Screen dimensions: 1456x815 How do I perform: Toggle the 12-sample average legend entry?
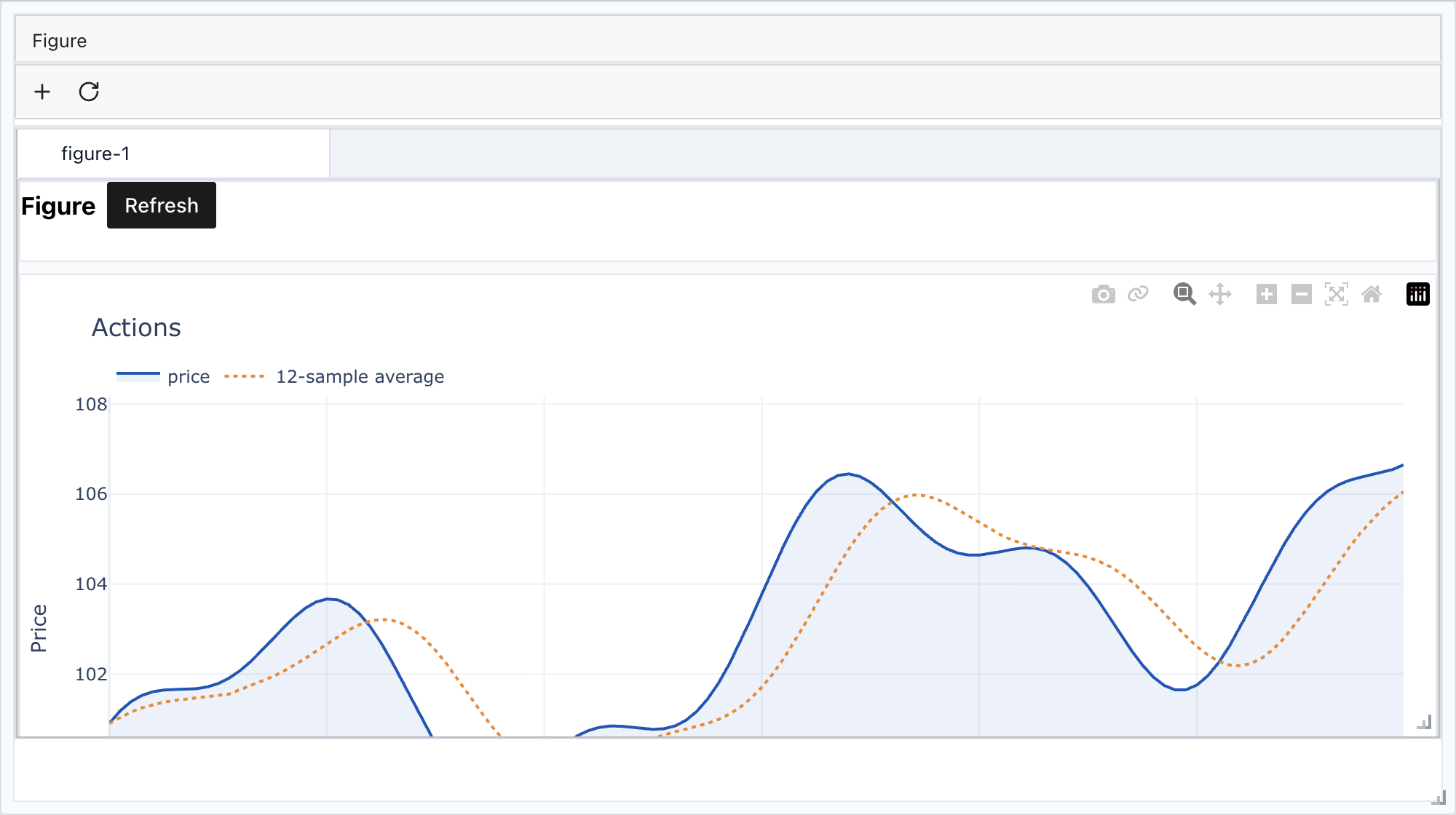tap(334, 376)
